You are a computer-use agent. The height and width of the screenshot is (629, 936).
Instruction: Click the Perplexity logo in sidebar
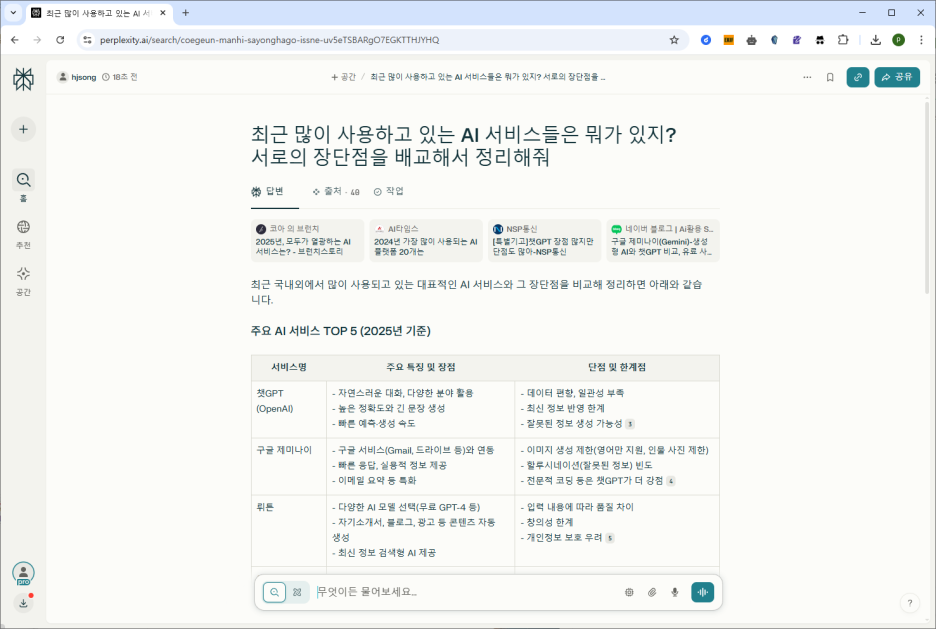23,79
